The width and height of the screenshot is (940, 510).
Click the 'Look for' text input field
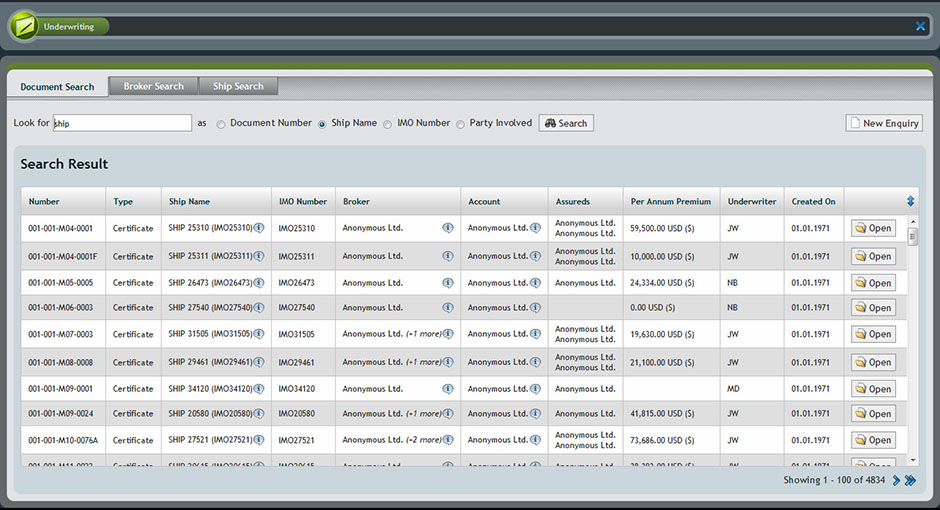click(x=121, y=123)
